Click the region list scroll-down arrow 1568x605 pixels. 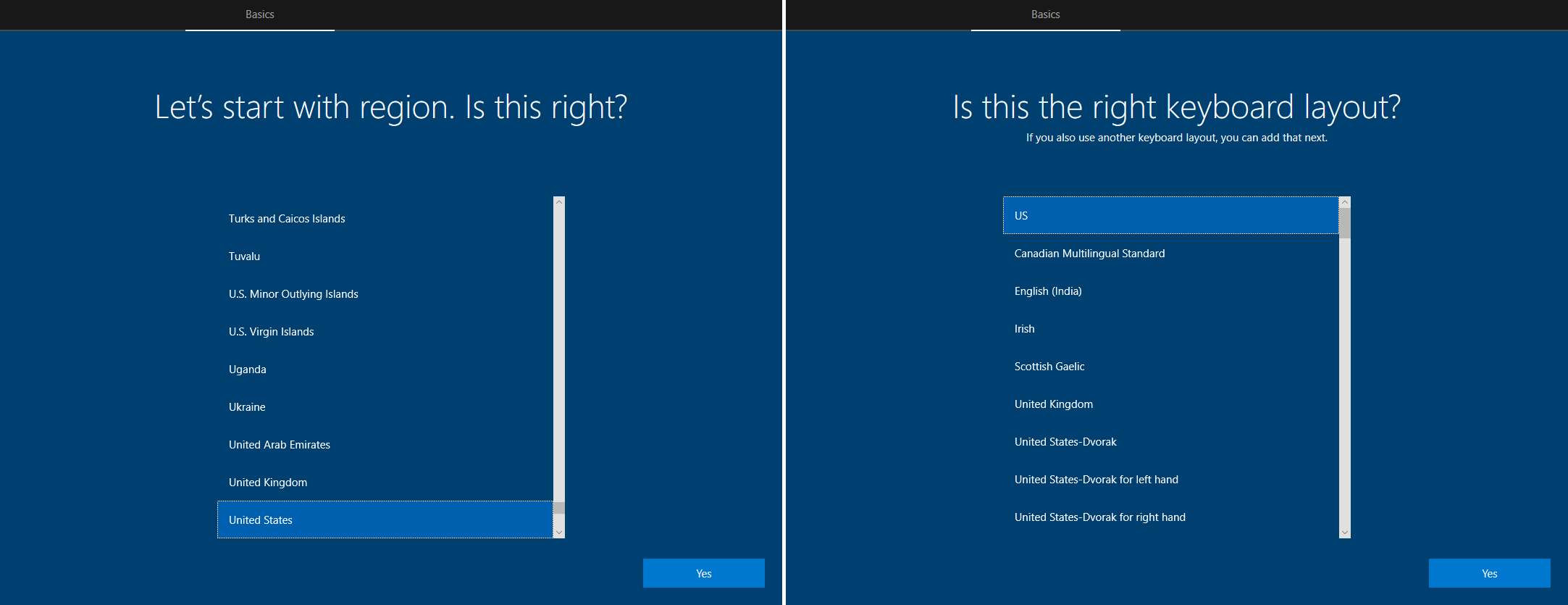coord(559,533)
